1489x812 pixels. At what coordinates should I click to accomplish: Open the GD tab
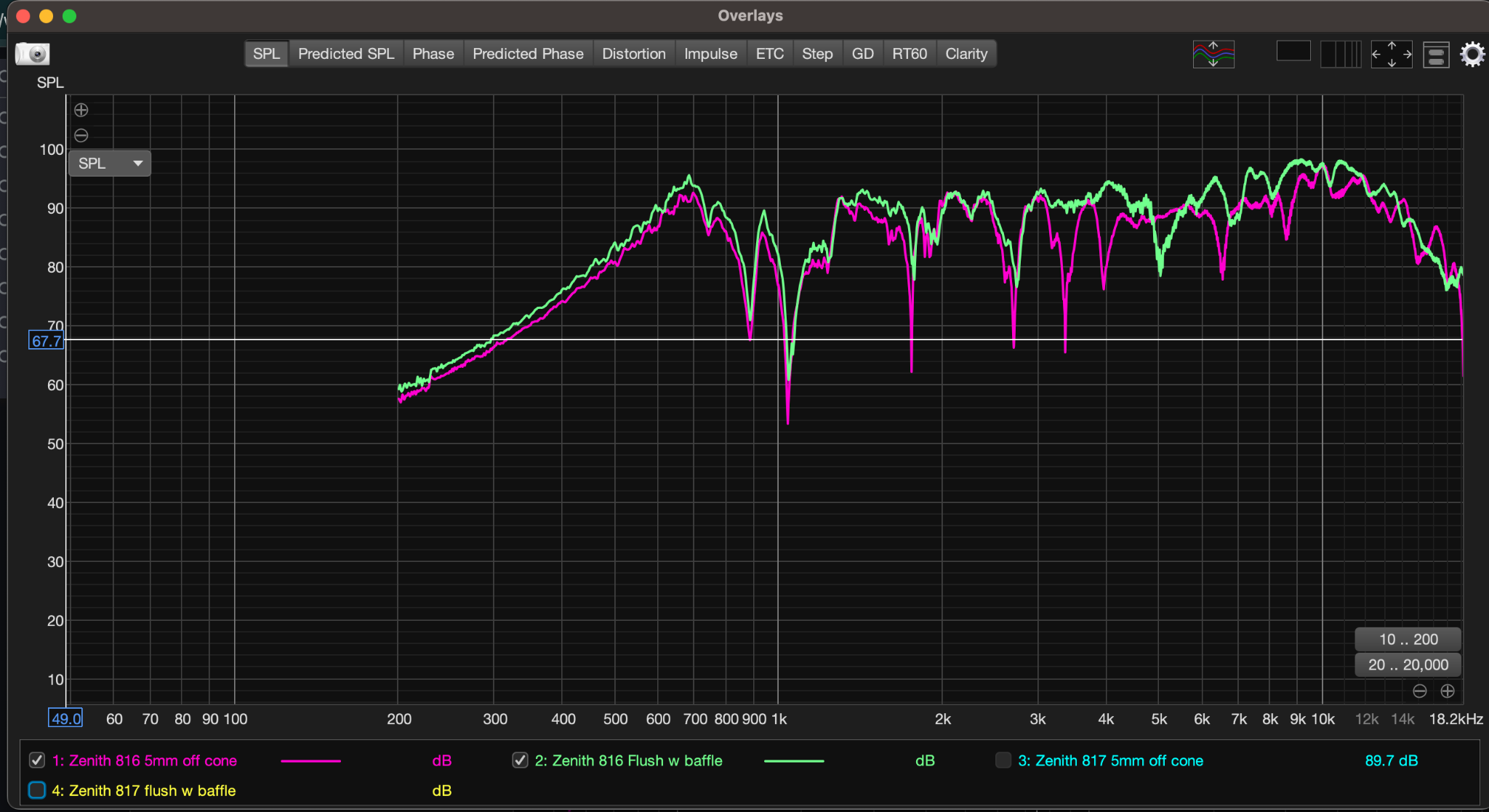click(x=863, y=54)
